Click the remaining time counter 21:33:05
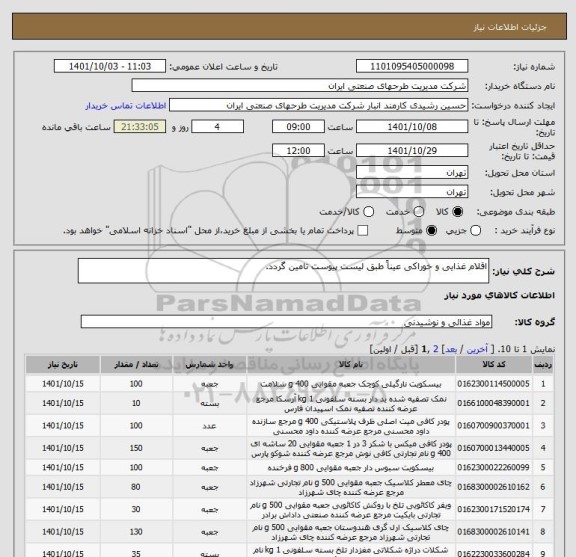576x557 pixels. (x=140, y=127)
